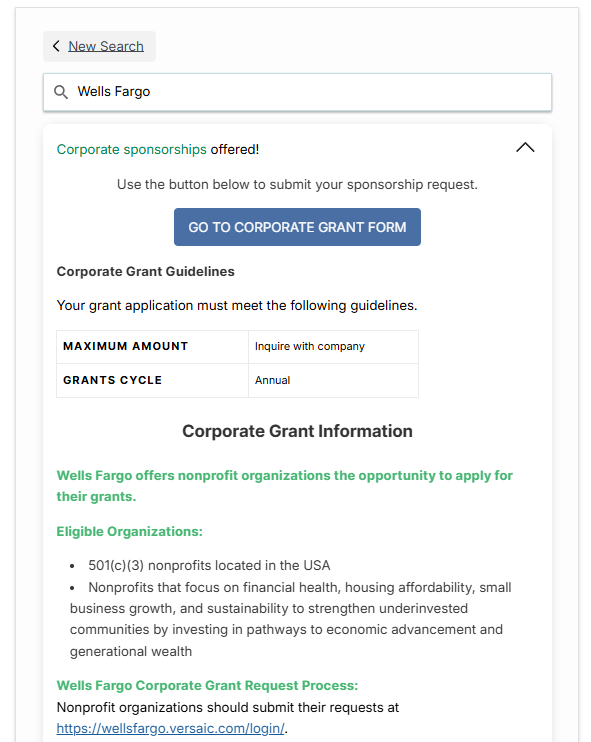Click the Corporate Grant Information heading

pyautogui.click(x=297, y=432)
